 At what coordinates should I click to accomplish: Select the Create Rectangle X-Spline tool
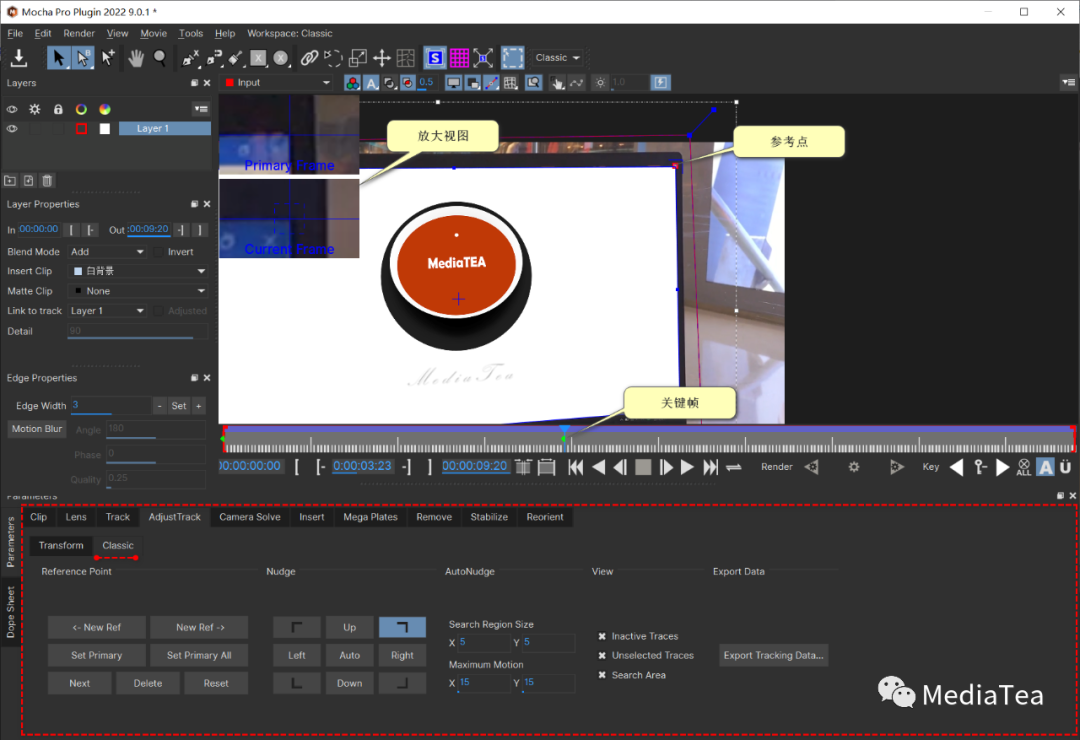258,58
